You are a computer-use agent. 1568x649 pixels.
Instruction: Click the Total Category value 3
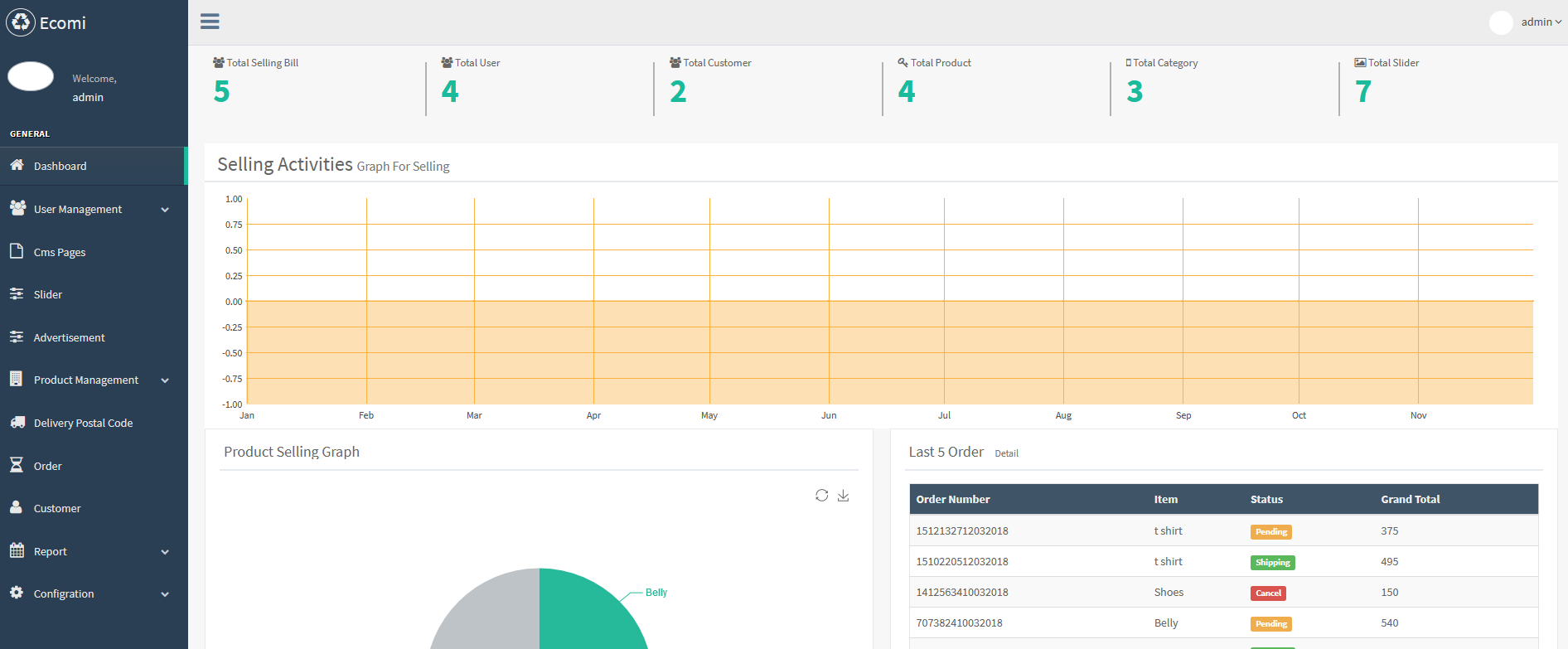(x=1135, y=91)
